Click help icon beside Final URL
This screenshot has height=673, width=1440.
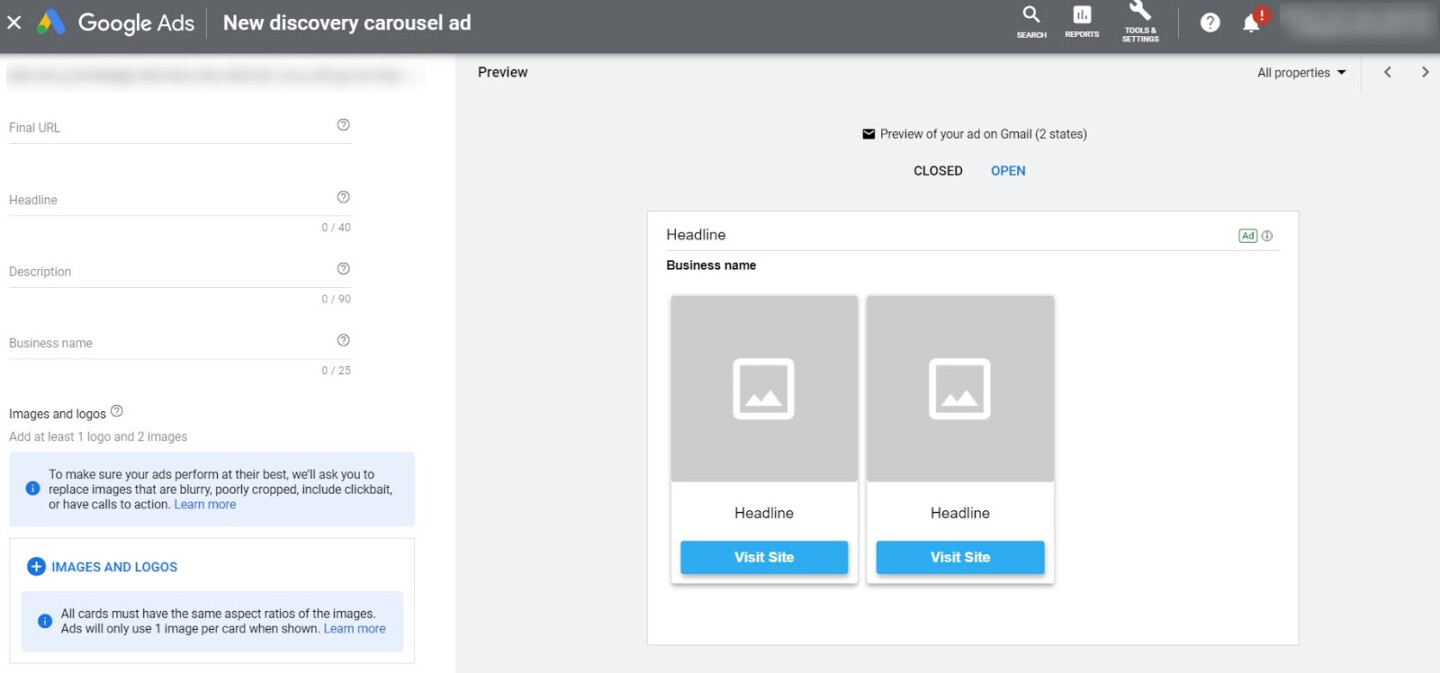pos(343,125)
